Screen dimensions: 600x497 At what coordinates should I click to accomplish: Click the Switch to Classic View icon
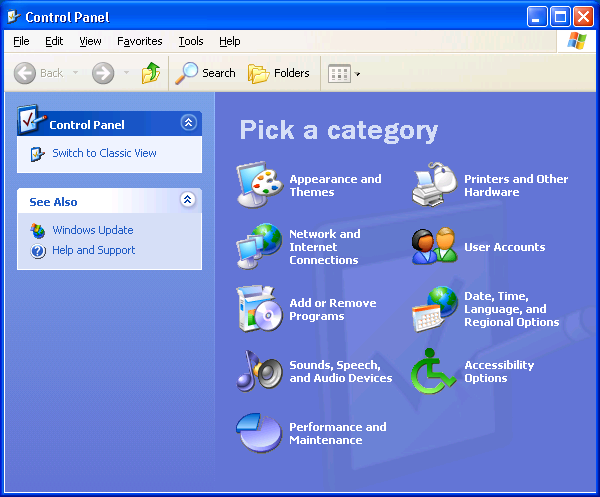[x=38, y=154]
